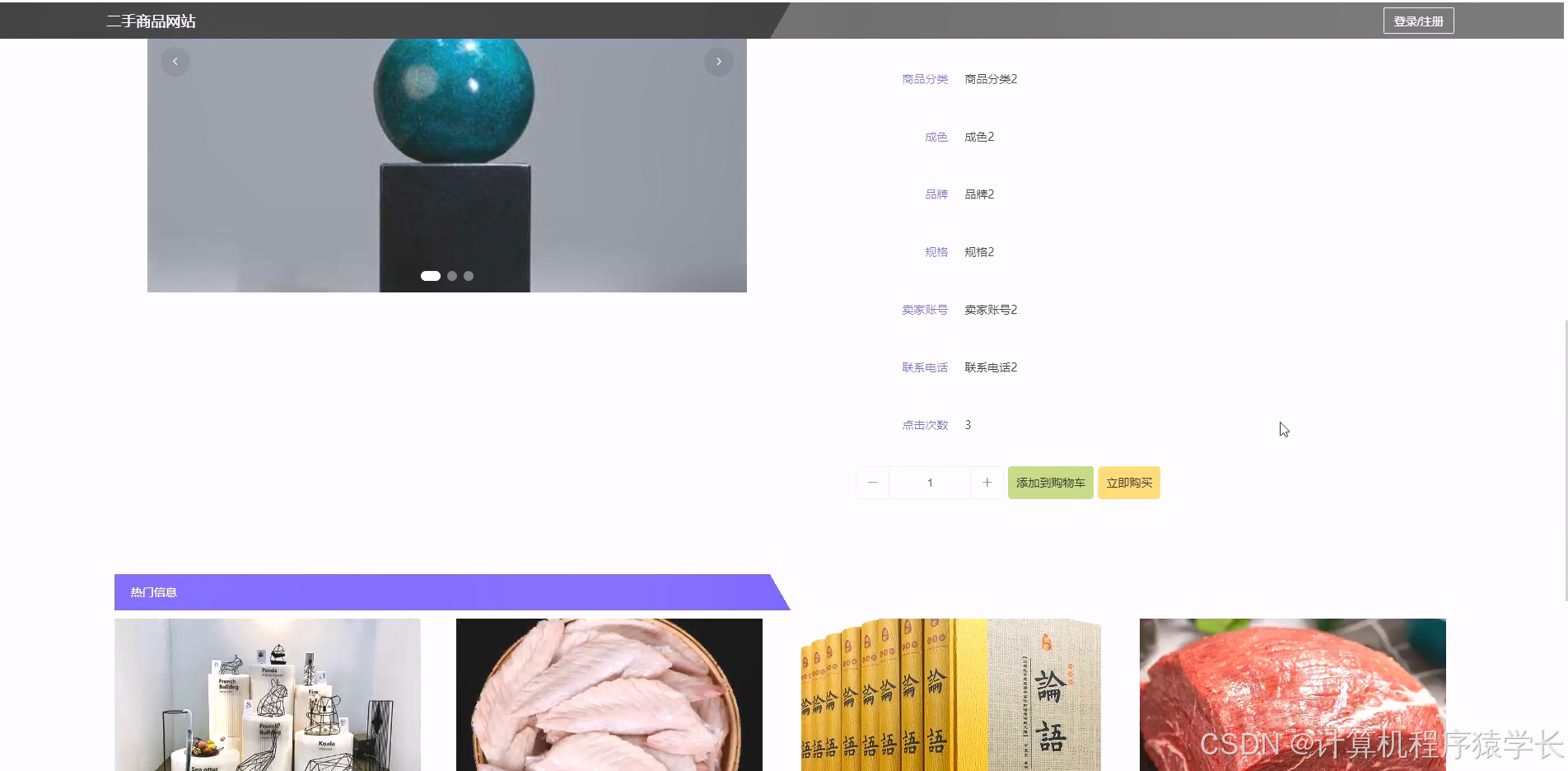Screen dimensions: 1568x771
Task: Click the 商品分类2 category link
Action: 990,78
